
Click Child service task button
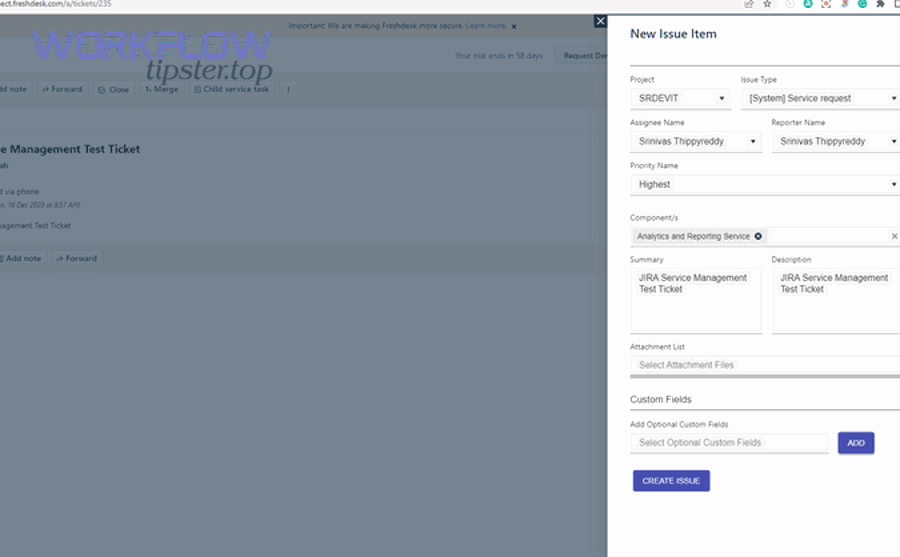pyautogui.click(x=232, y=90)
